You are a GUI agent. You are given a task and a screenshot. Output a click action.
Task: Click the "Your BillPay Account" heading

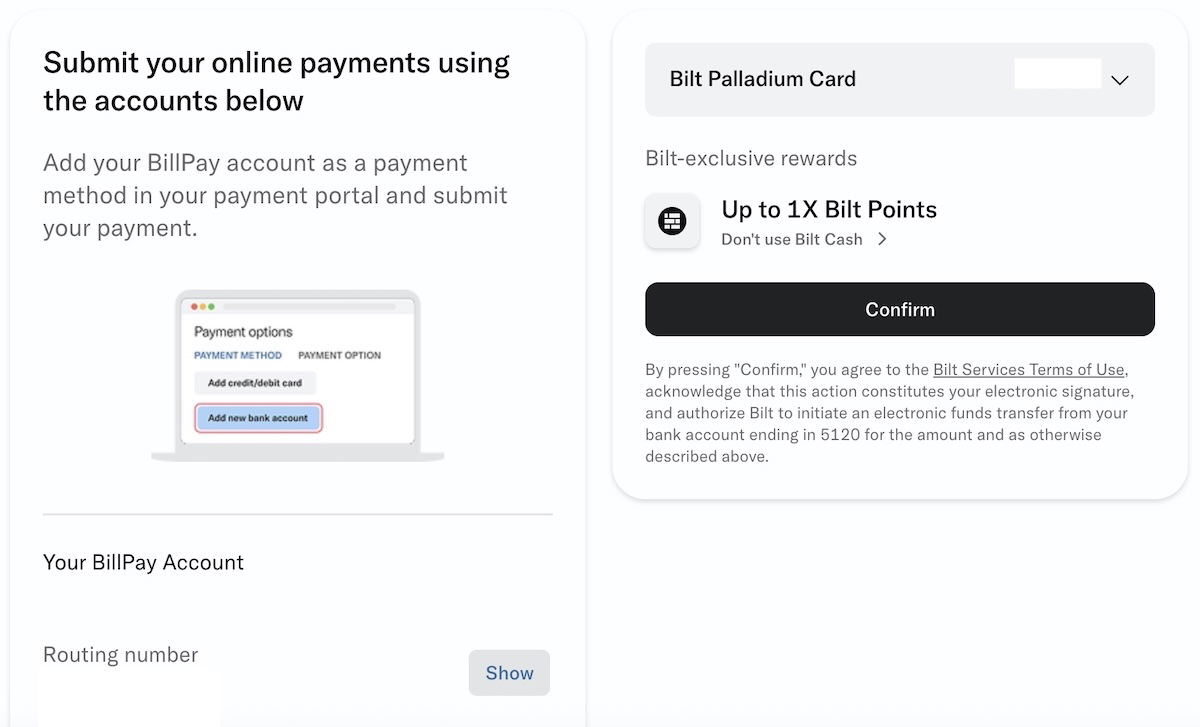point(143,562)
